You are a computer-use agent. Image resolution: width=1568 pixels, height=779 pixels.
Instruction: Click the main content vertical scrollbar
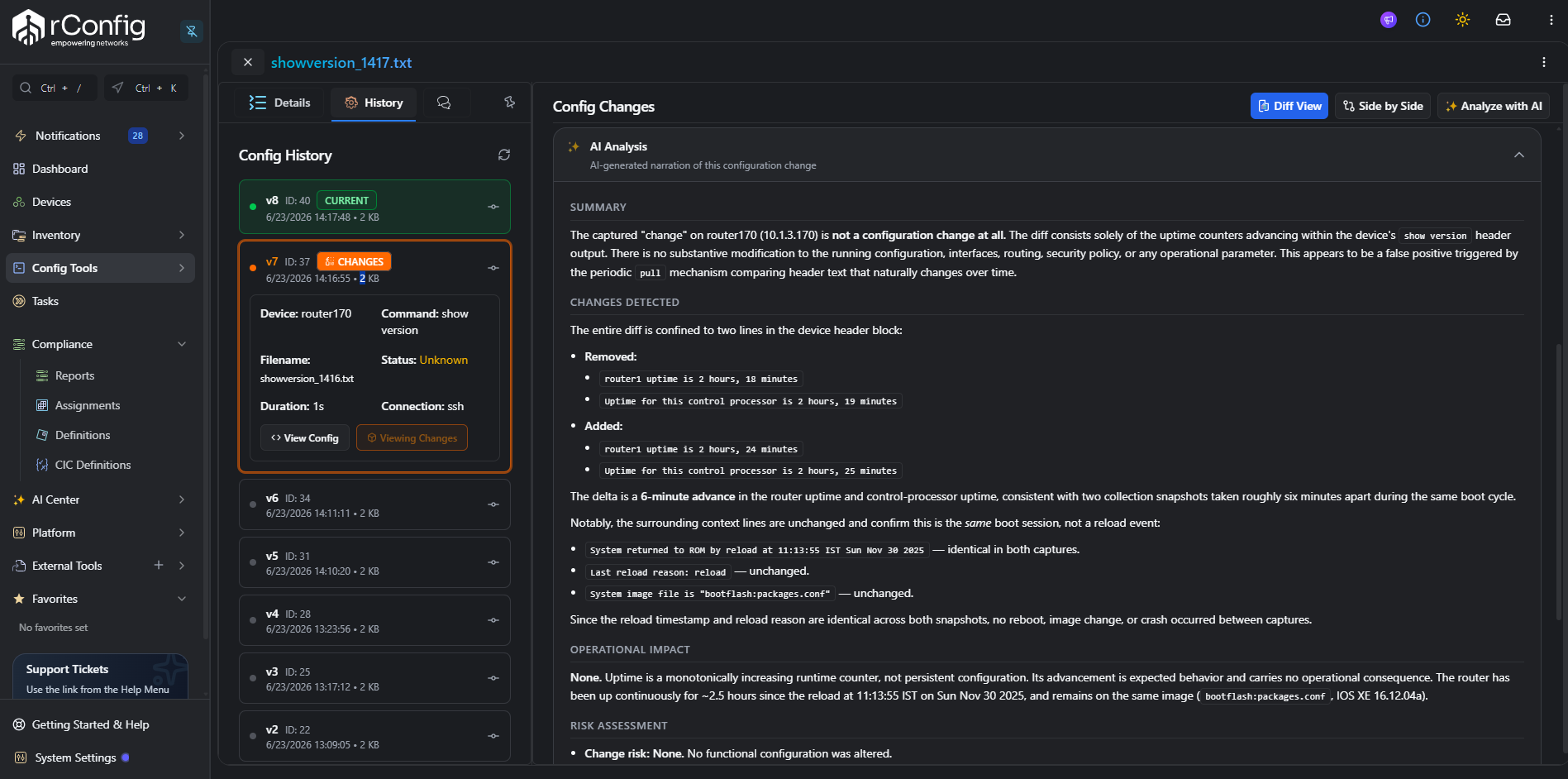1559,481
